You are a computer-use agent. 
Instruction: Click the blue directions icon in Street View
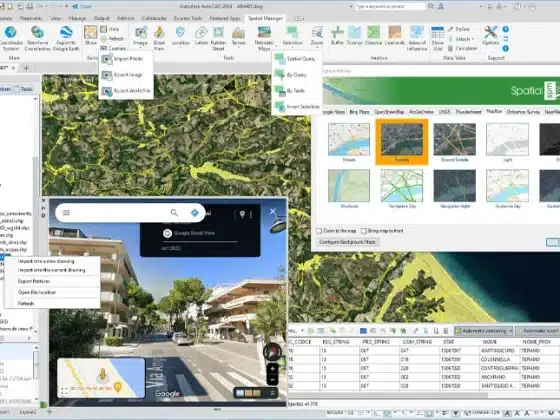(x=195, y=213)
